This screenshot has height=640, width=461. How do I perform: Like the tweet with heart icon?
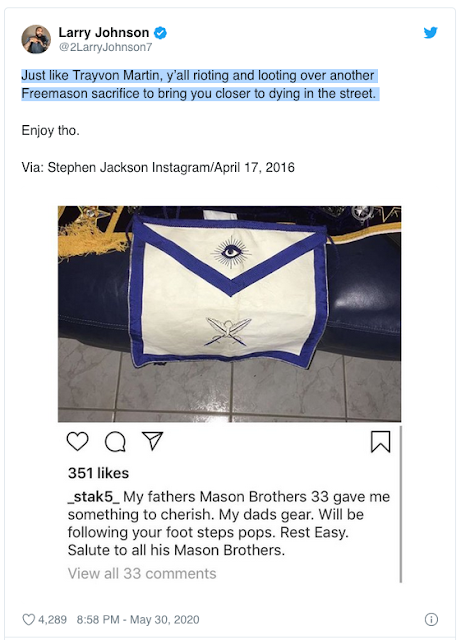[28, 620]
